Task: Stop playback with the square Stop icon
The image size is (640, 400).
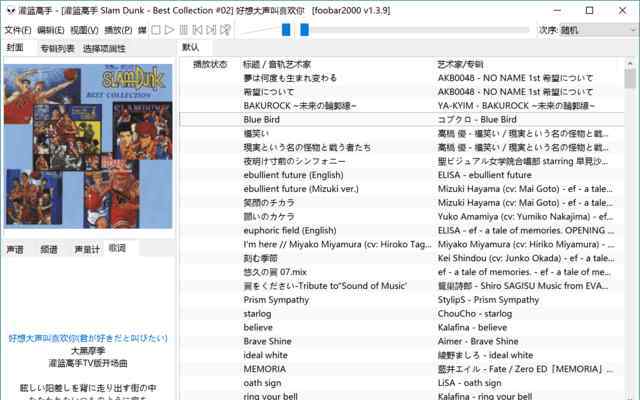Action: point(156,30)
